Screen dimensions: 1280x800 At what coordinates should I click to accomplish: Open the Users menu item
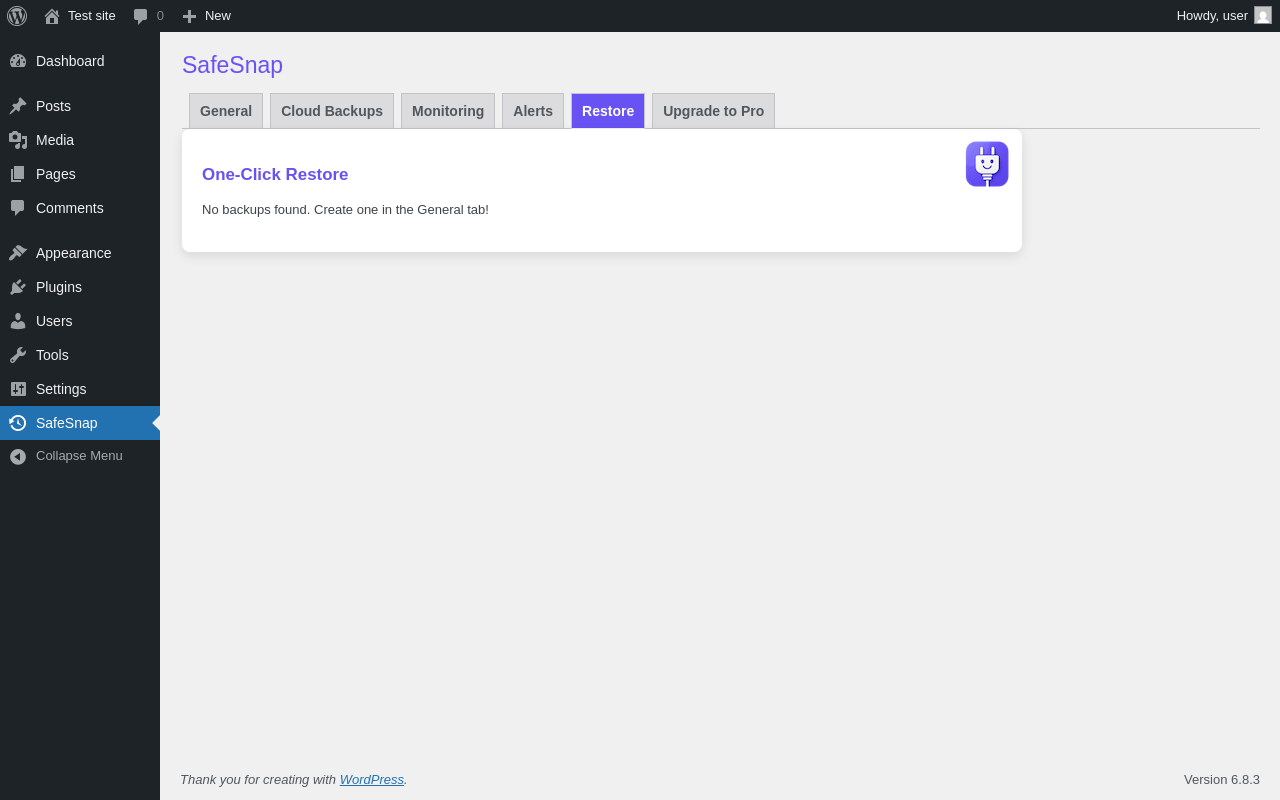pyautogui.click(x=80, y=321)
